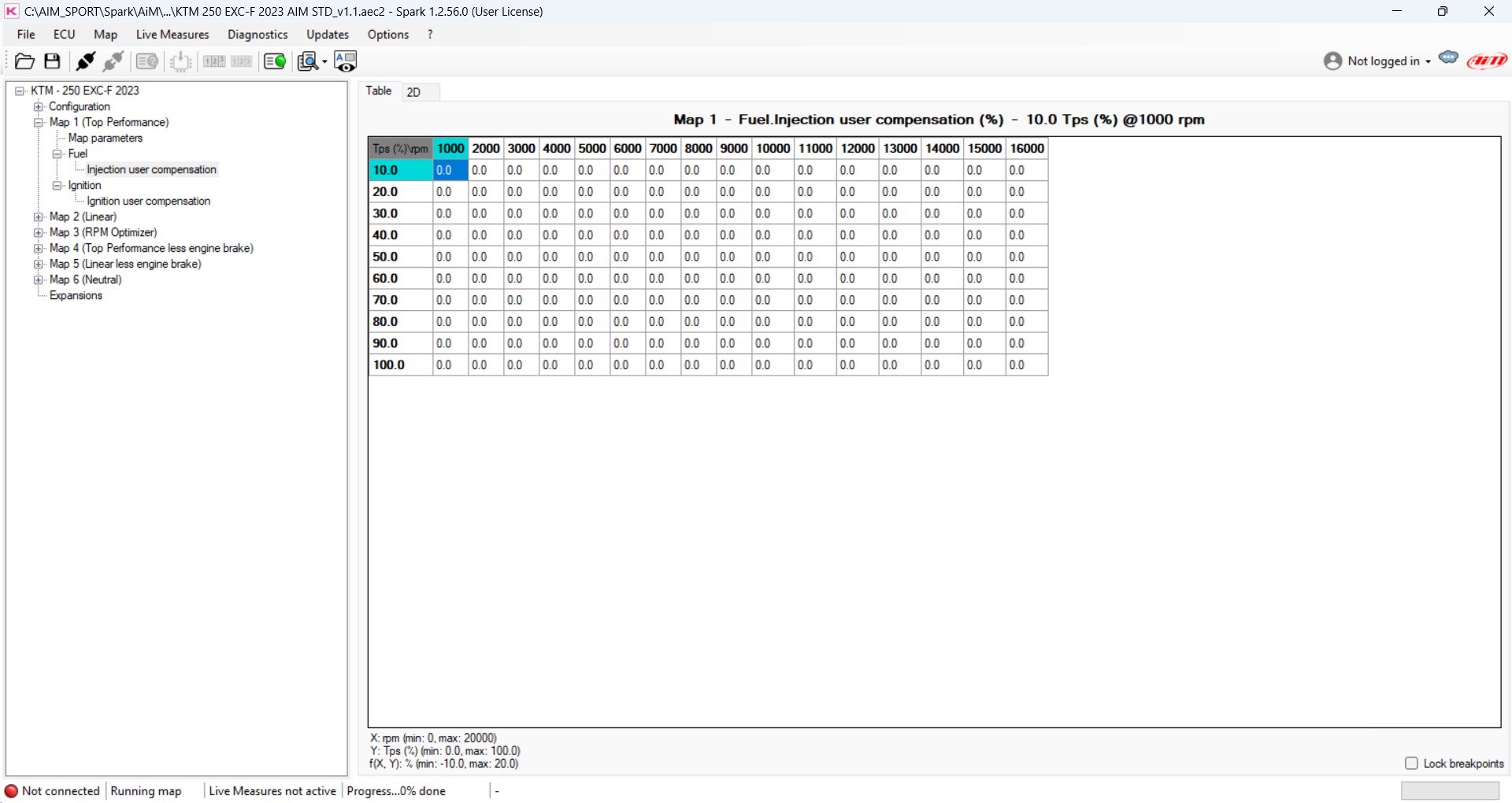Select the Map 1 (Top Performance) label
1512x803 pixels.
coord(109,123)
